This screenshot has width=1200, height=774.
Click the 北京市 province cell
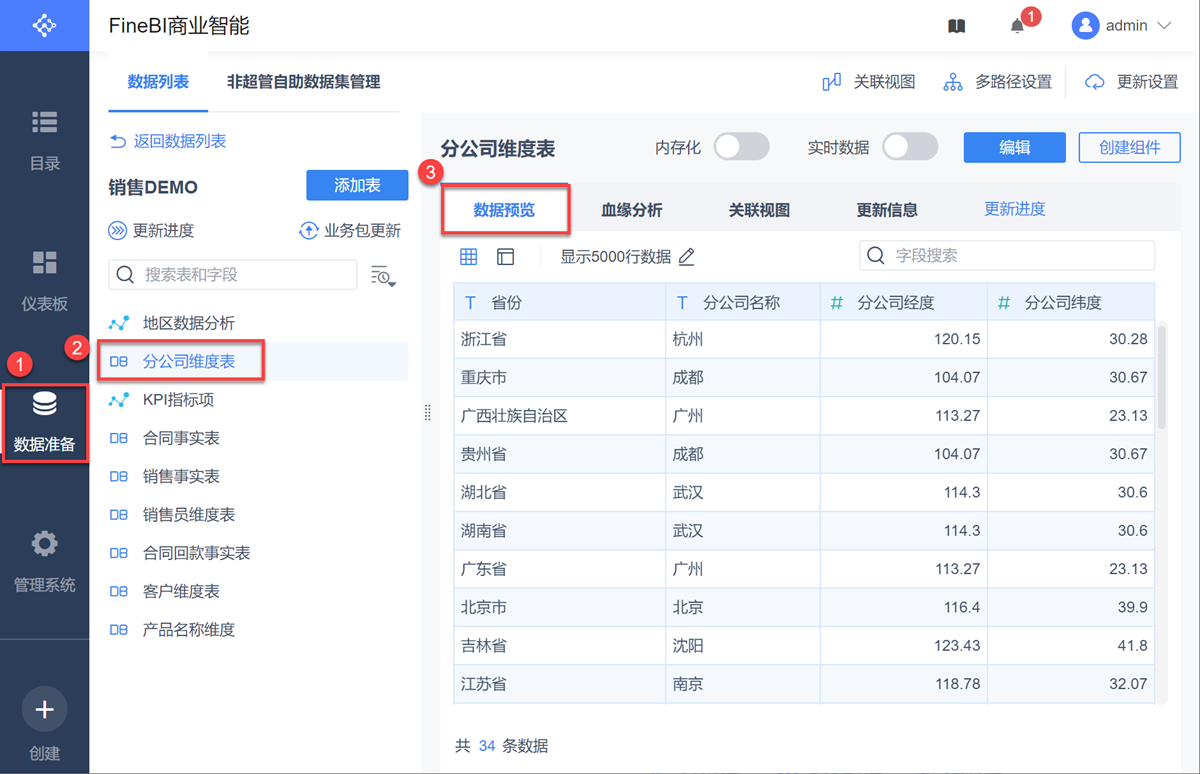pyautogui.click(x=559, y=607)
